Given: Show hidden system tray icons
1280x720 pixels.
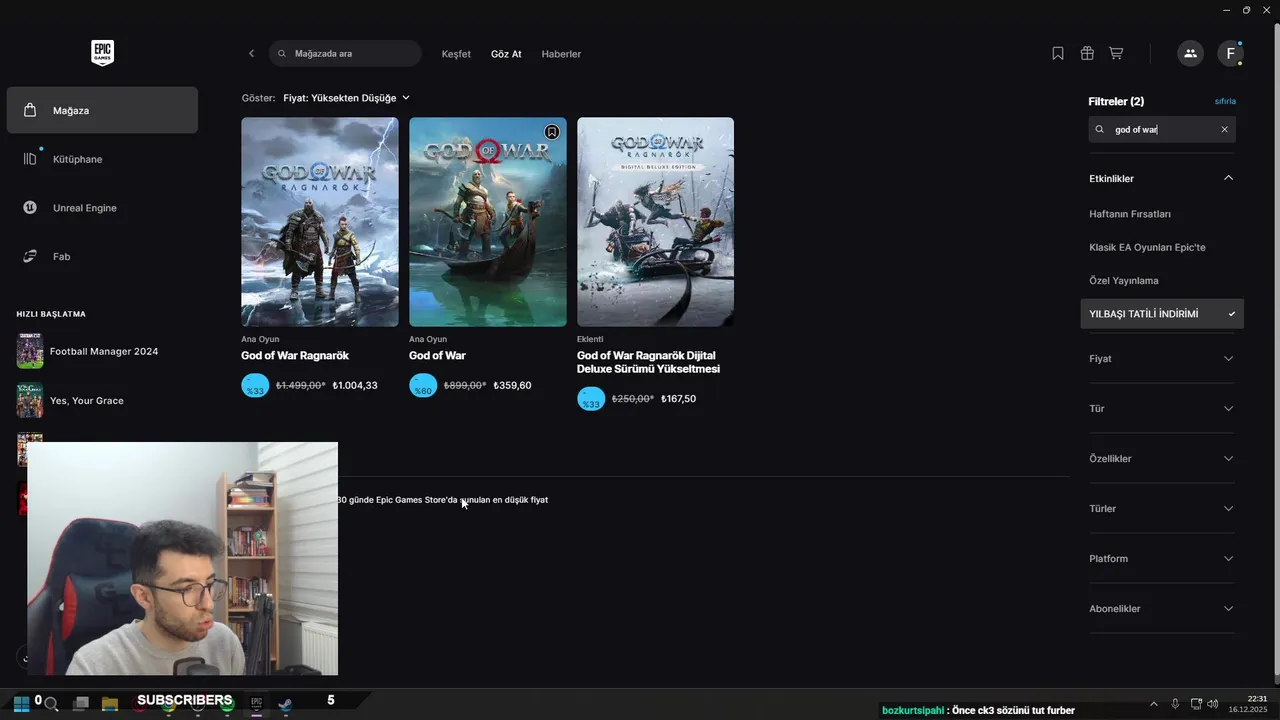Looking at the screenshot, I should (1153, 704).
